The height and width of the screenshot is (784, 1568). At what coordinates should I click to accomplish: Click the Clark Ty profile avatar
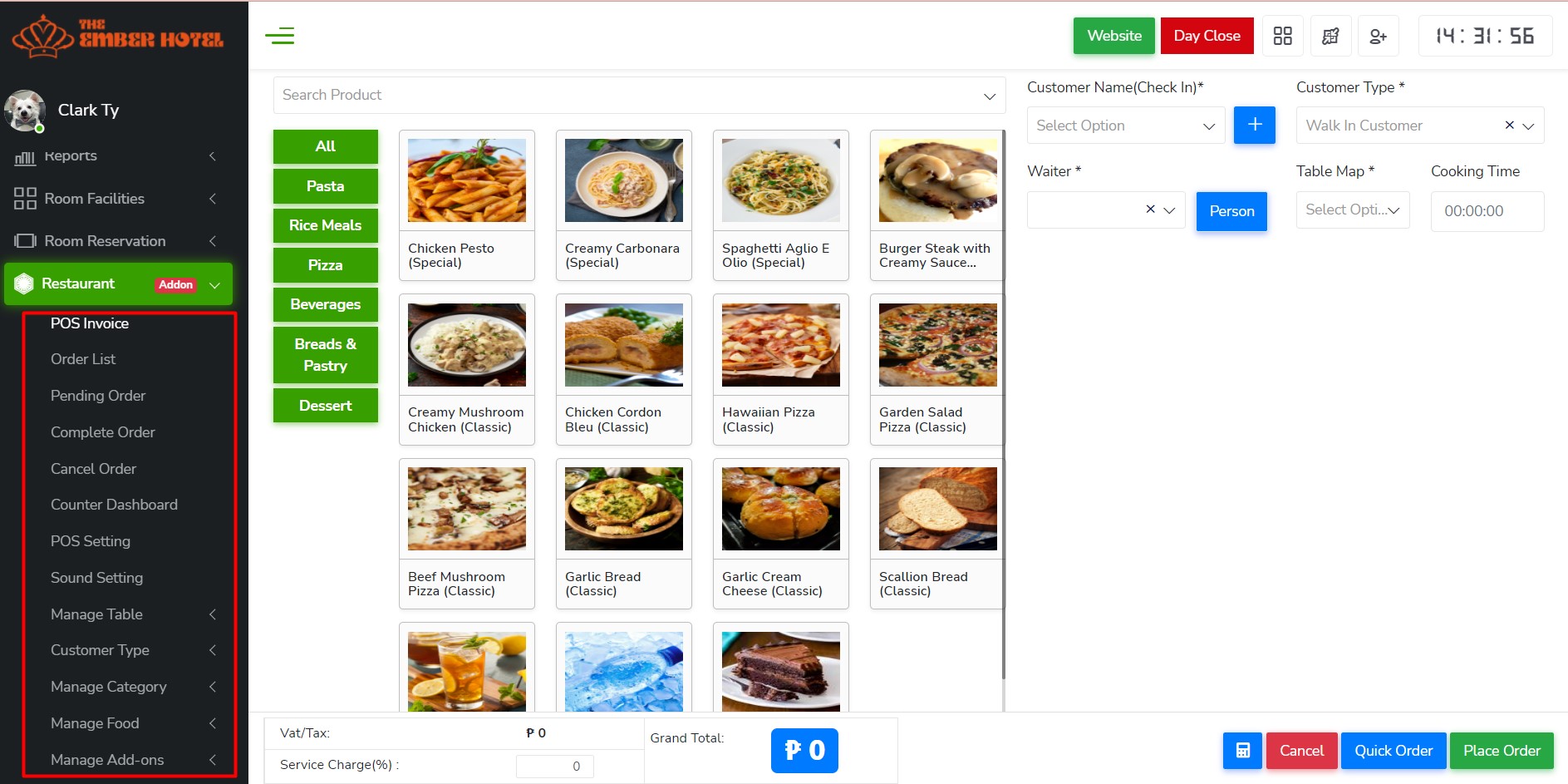click(25, 111)
